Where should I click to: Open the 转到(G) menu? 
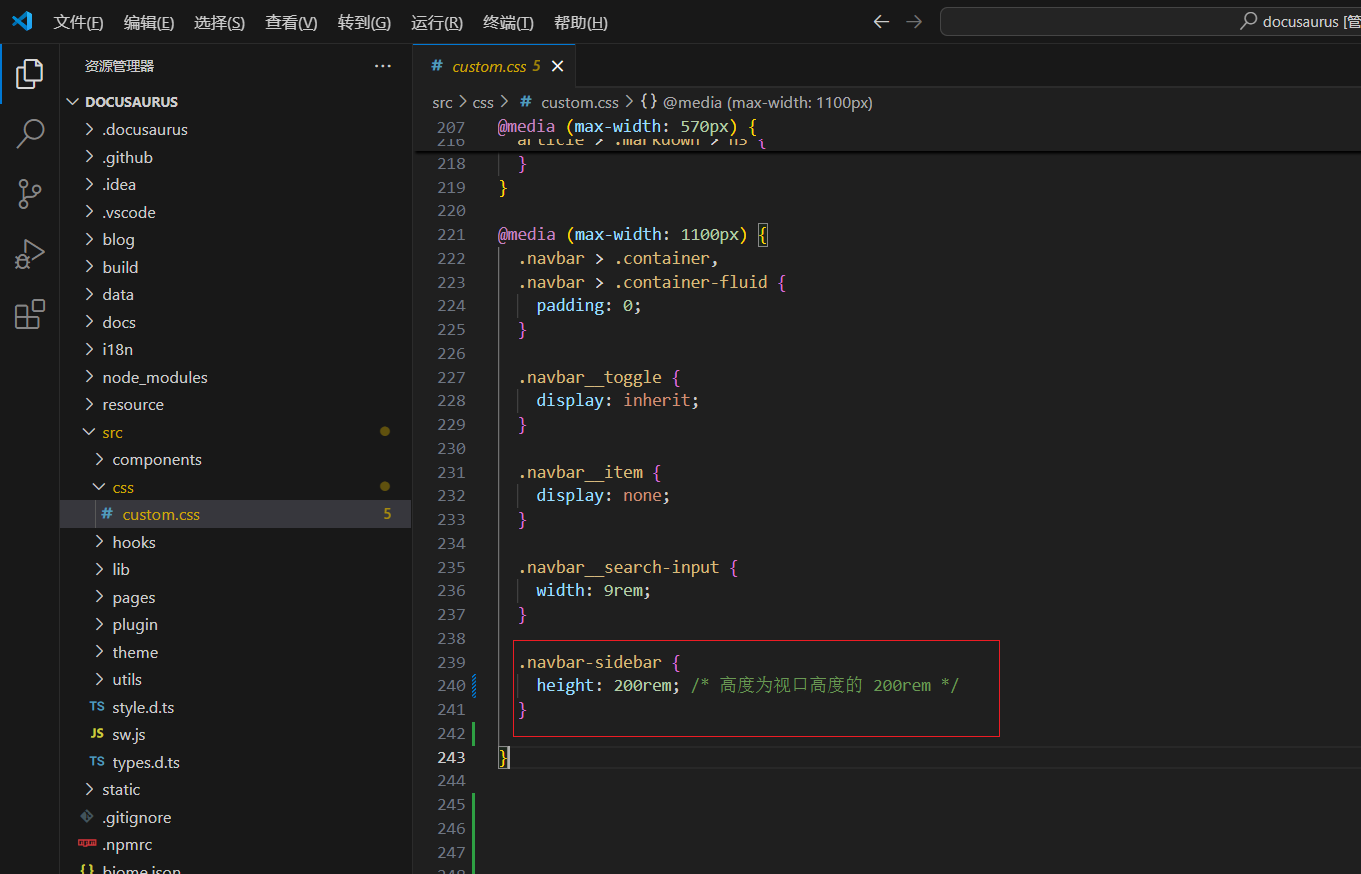(x=364, y=22)
